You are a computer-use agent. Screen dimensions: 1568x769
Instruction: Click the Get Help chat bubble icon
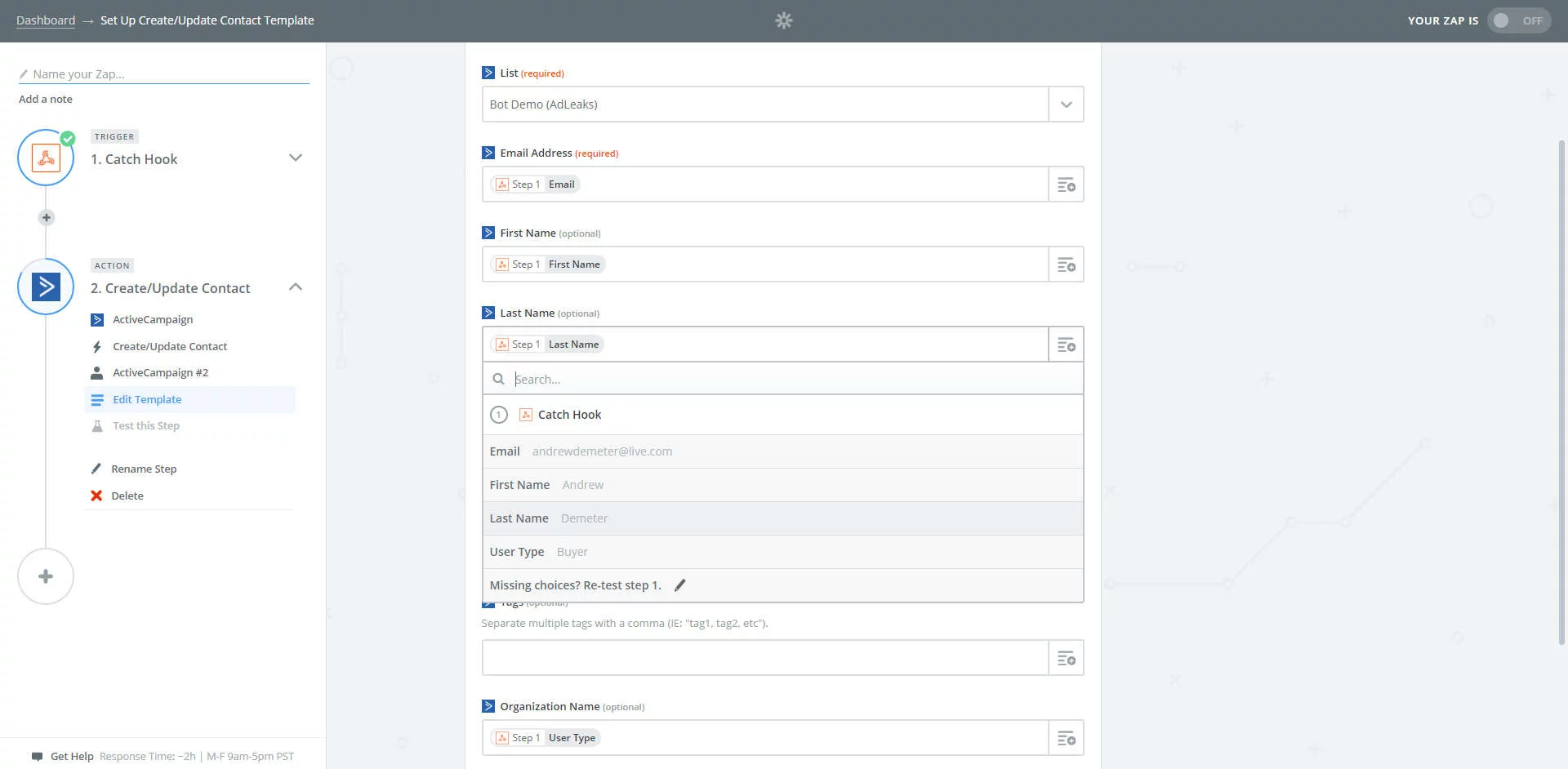pos(37,757)
